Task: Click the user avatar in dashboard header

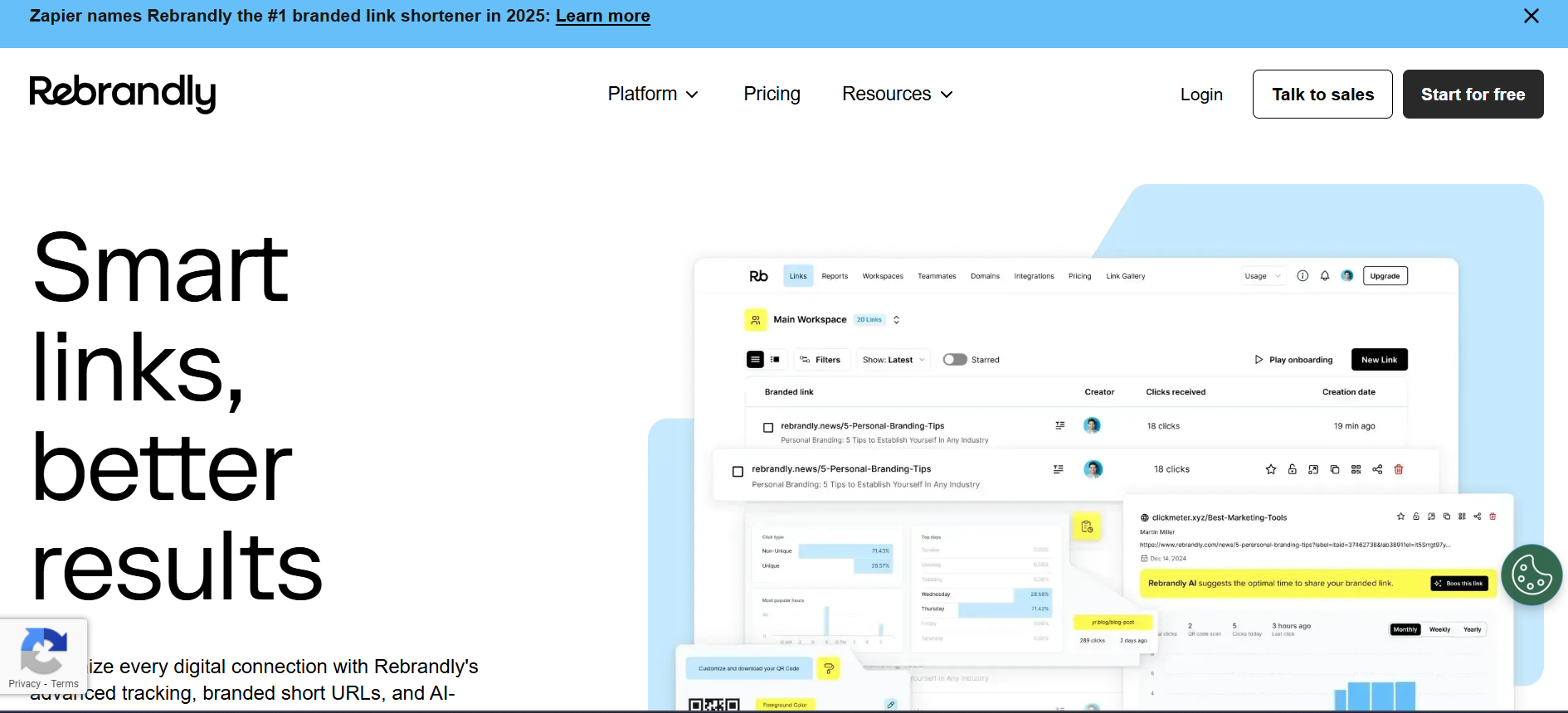Action: click(x=1347, y=276)
